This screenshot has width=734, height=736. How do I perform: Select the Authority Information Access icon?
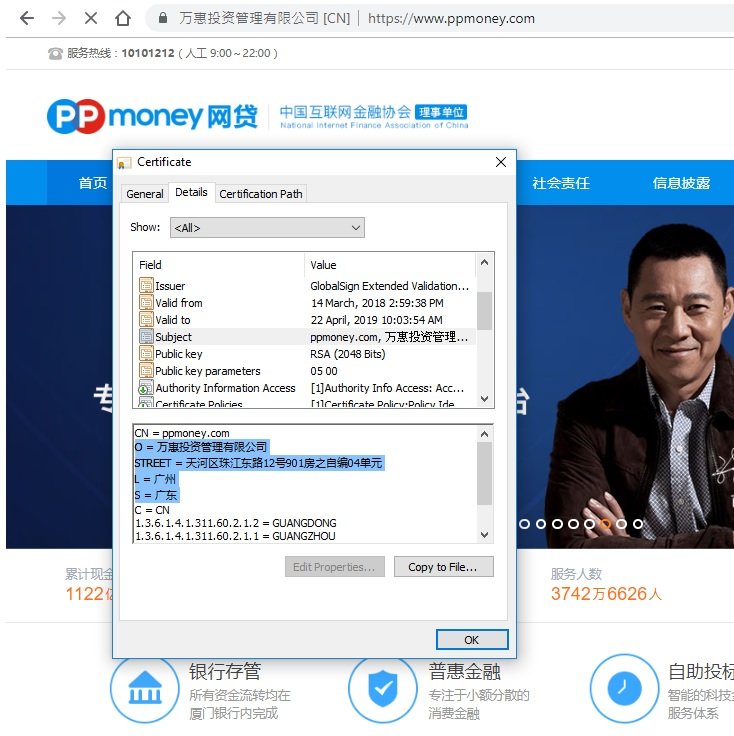coord(146,387)
